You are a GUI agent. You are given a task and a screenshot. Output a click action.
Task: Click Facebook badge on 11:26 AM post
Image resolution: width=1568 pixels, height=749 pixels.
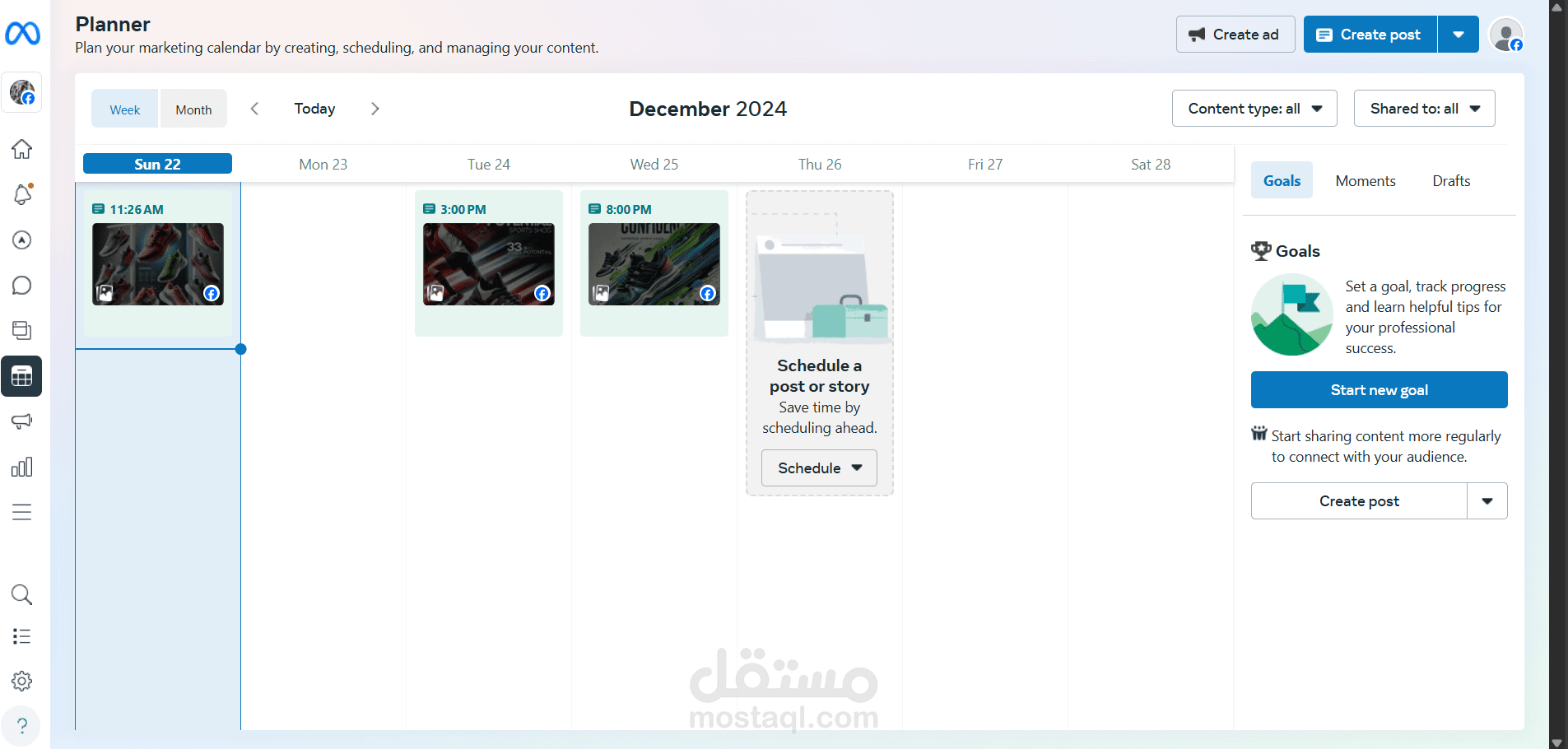coord(212,294)
